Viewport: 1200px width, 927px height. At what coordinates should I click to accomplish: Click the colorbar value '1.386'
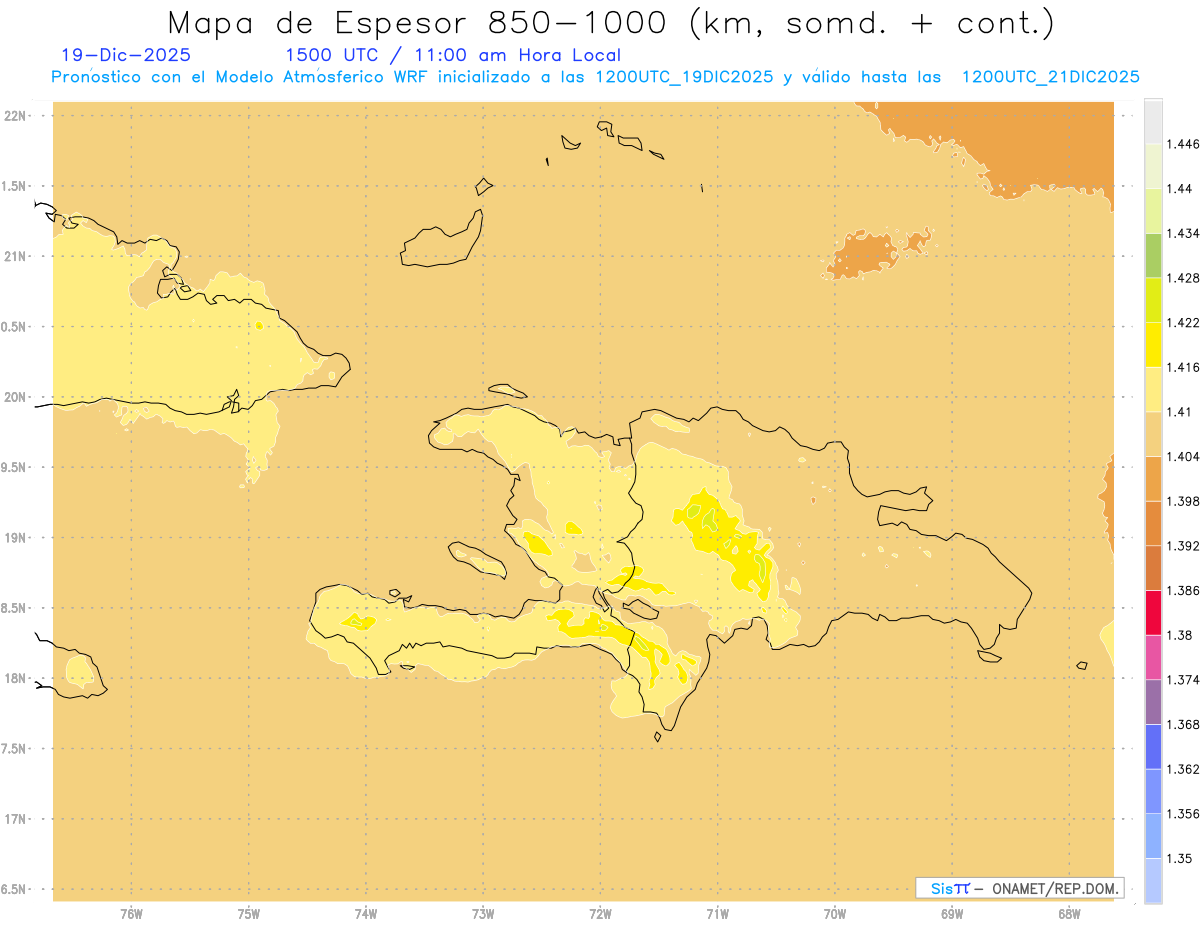pyautogui.click(x=1183, y=591)
